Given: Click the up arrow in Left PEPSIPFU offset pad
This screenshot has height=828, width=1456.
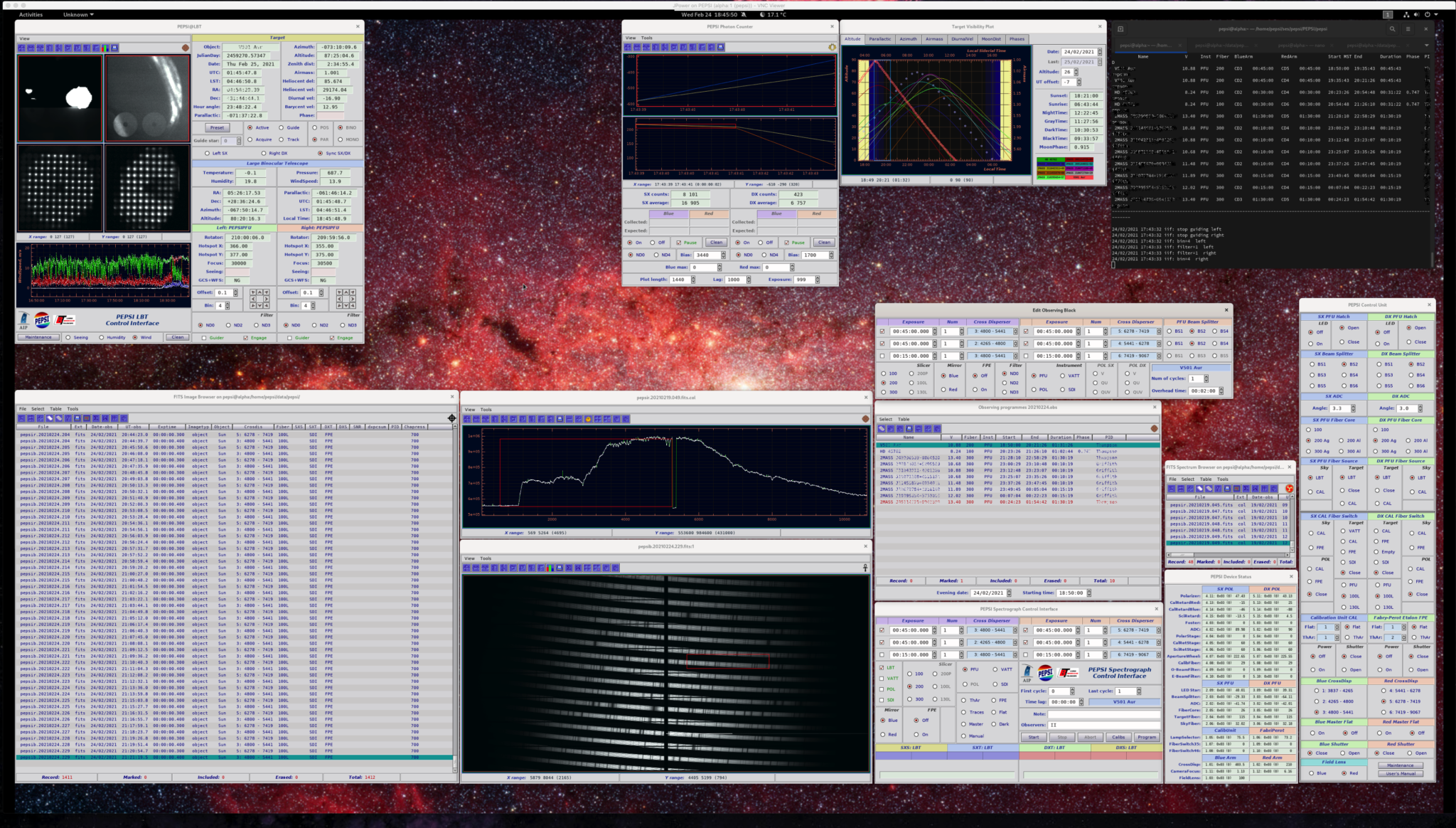Looking at the screenshot, I should click(259, 292).
